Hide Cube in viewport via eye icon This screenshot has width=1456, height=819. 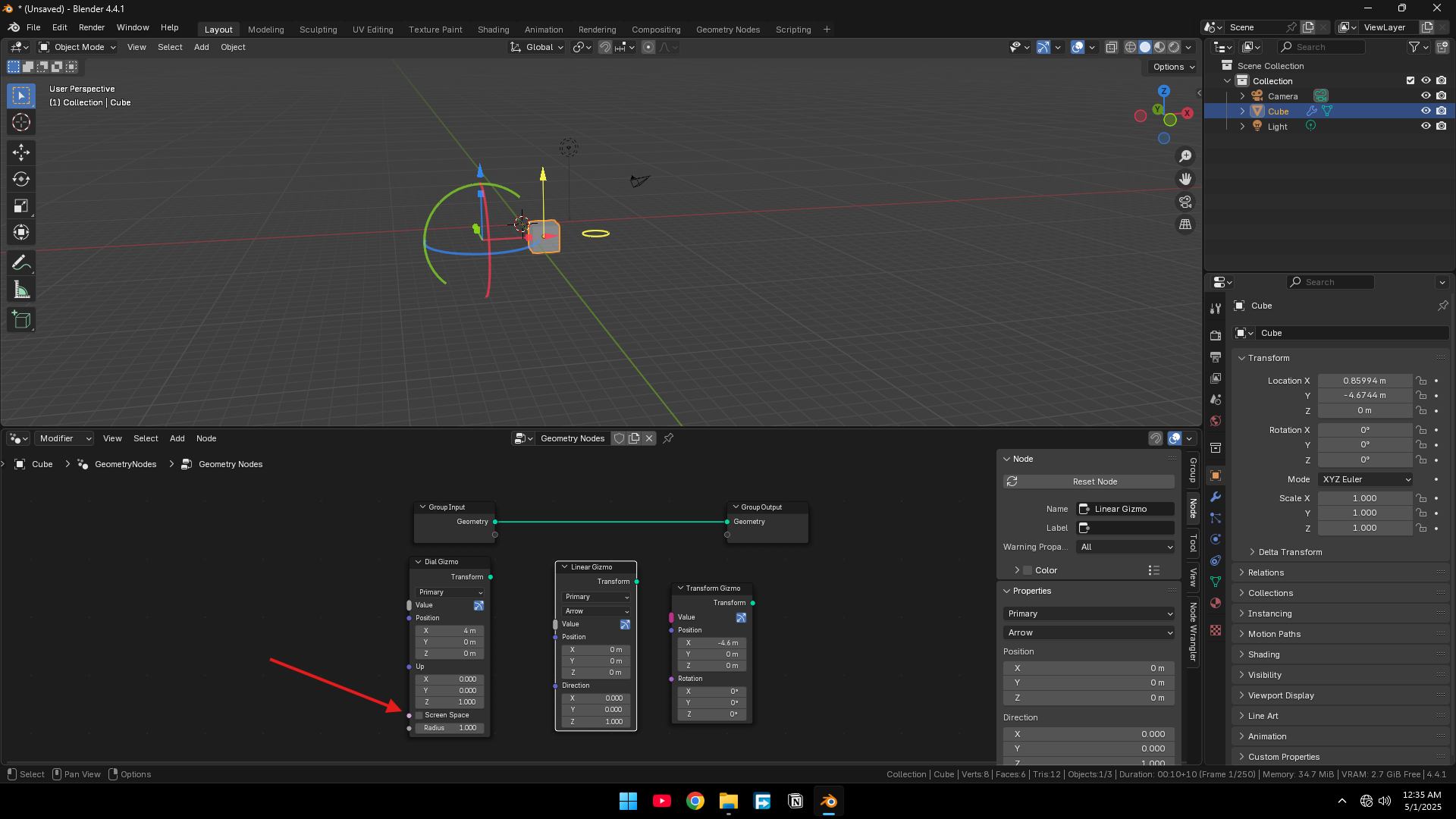1426,111
